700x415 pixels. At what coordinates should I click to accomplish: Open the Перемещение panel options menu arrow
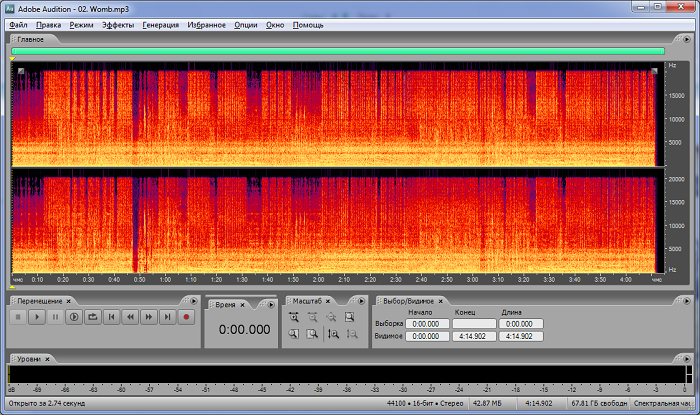coord(194,300)
